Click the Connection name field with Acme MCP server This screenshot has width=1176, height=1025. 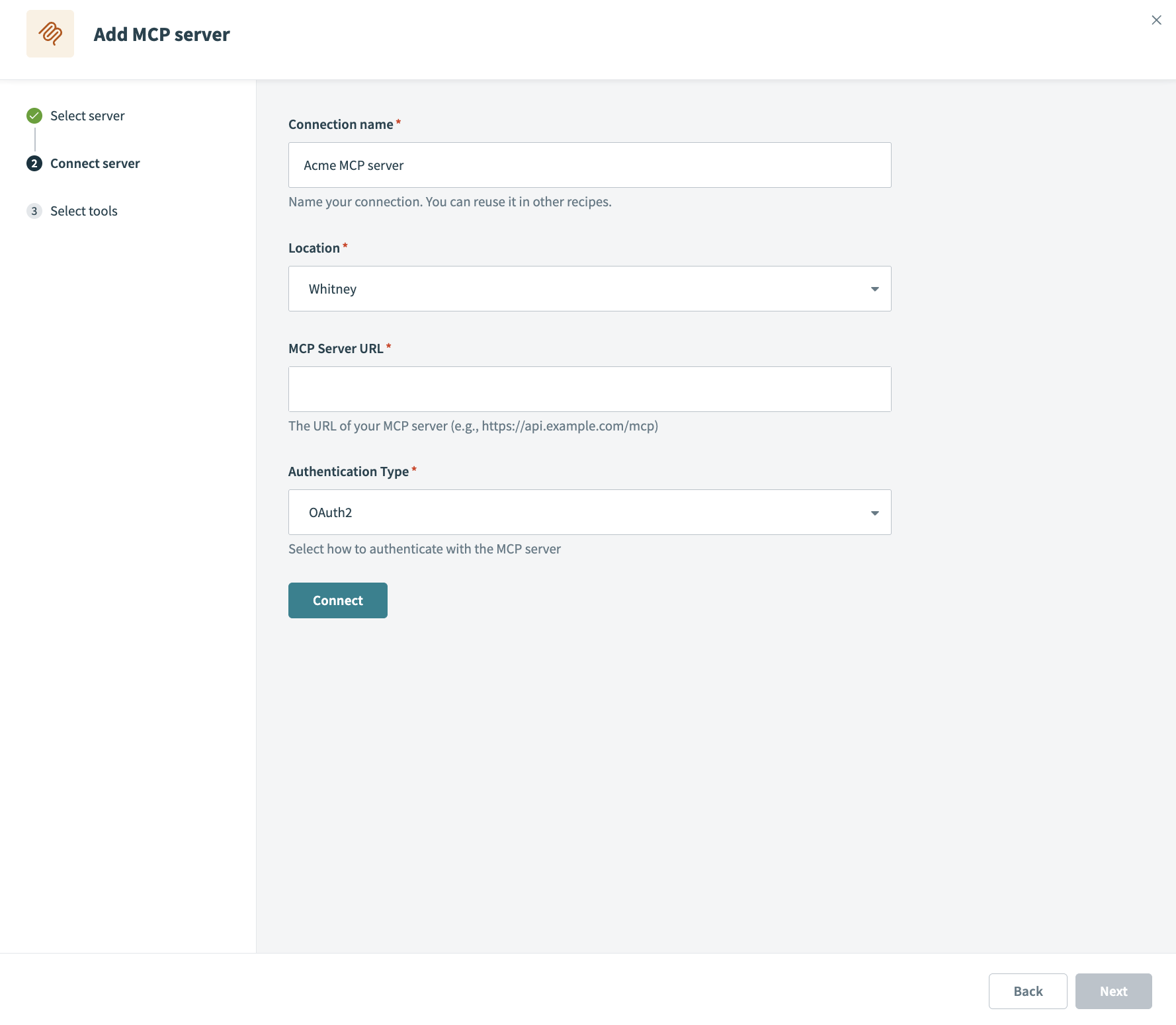589,165
